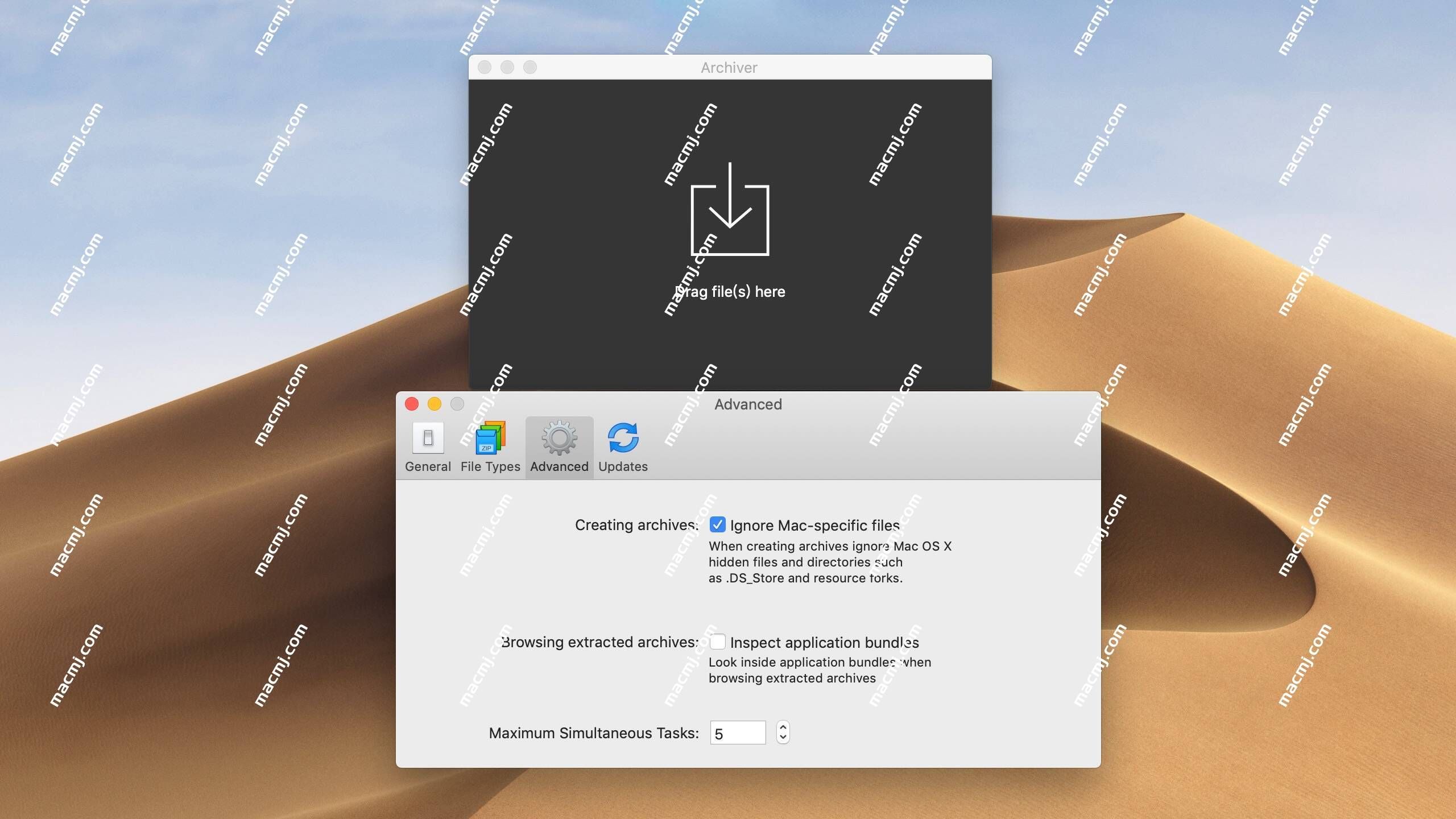Click the Advanced preferences tab label
Screen dimensions: 1456x819
coord(559,466)
